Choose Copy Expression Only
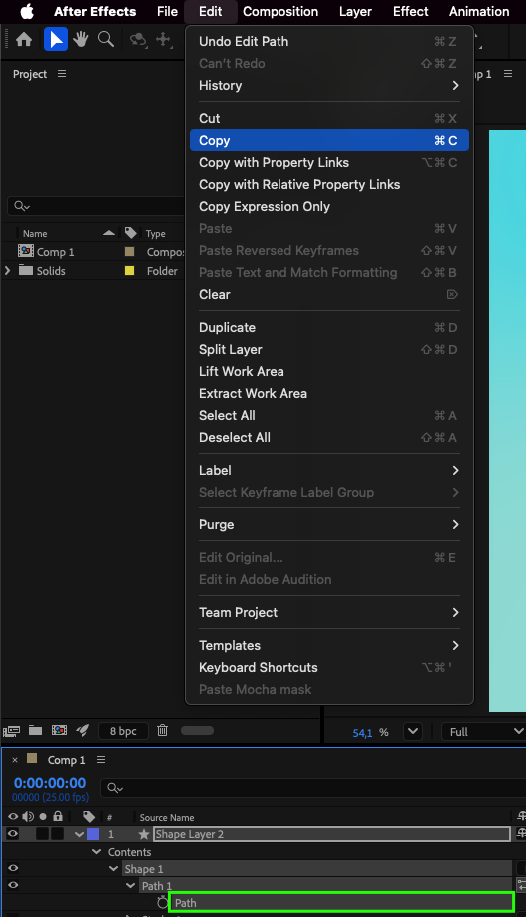This screenshot has height=917, width=526. [329, 206]
